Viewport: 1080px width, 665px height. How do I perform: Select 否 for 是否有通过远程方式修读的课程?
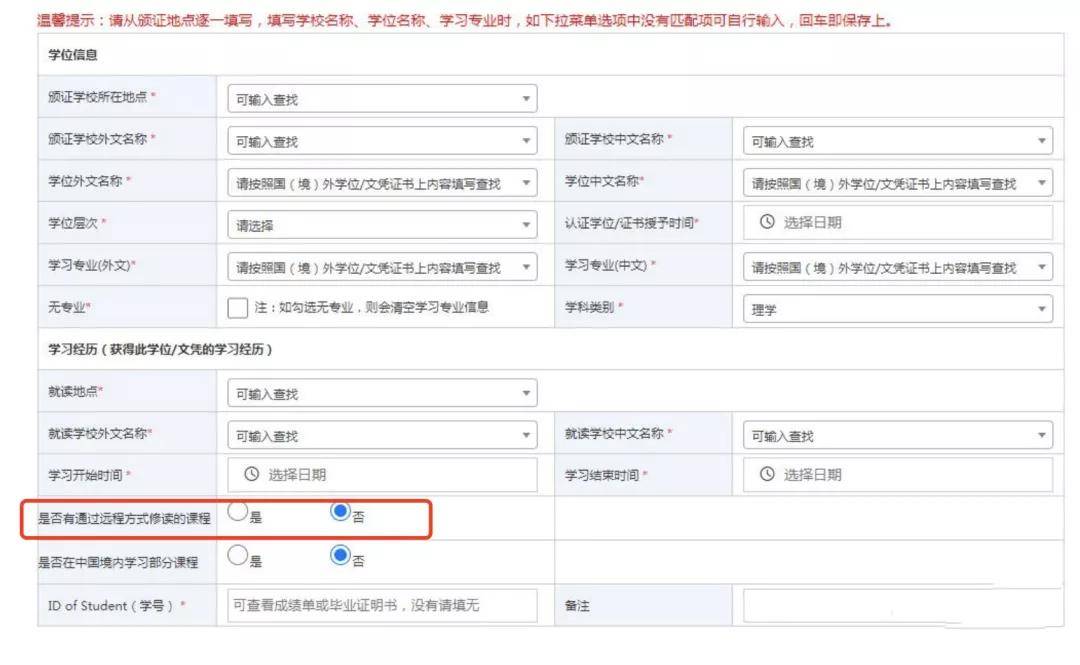coord(340,511)
